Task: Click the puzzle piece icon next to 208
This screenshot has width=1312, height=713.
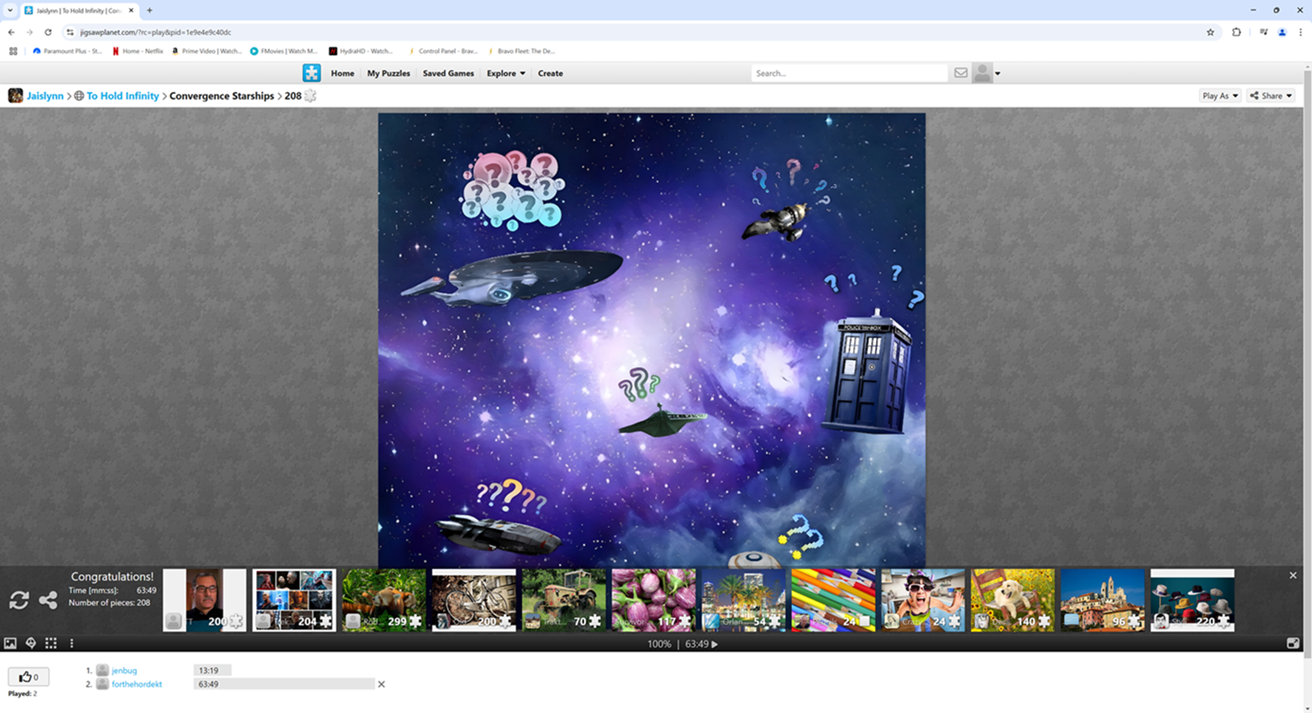Action: [311, 96]
